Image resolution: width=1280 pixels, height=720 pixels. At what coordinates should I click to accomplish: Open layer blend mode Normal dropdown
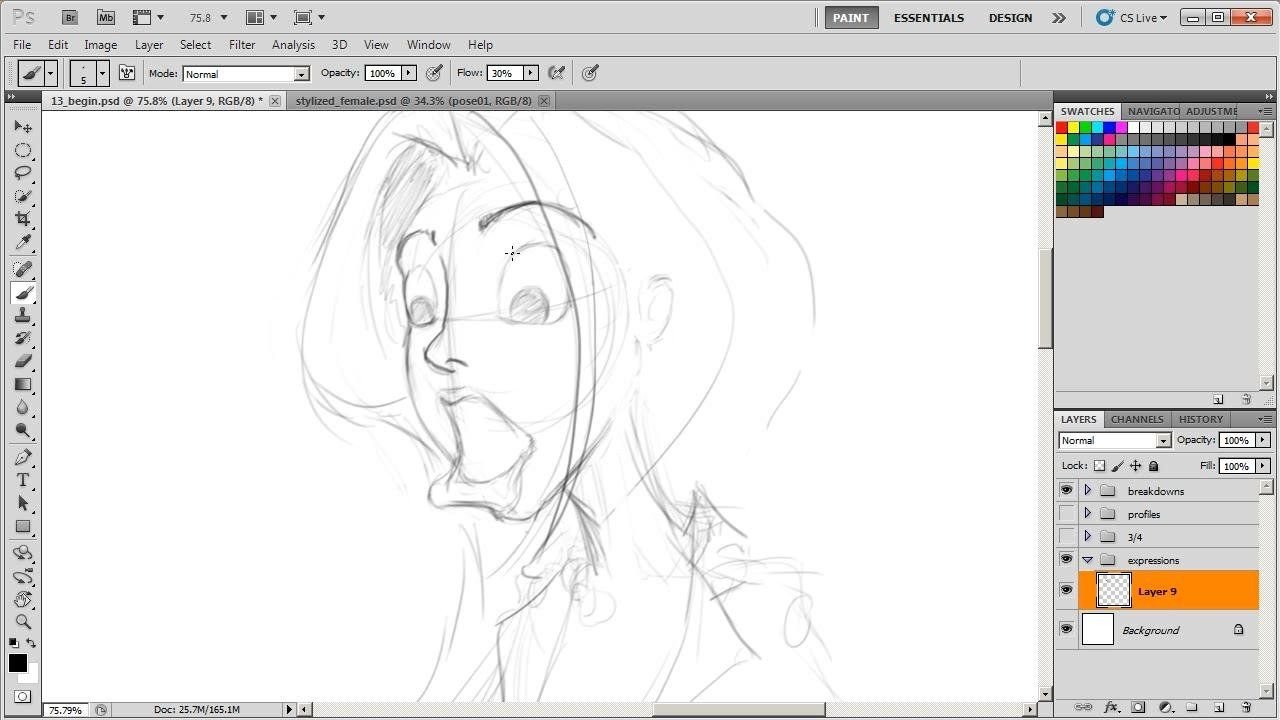pos(1114,440)
